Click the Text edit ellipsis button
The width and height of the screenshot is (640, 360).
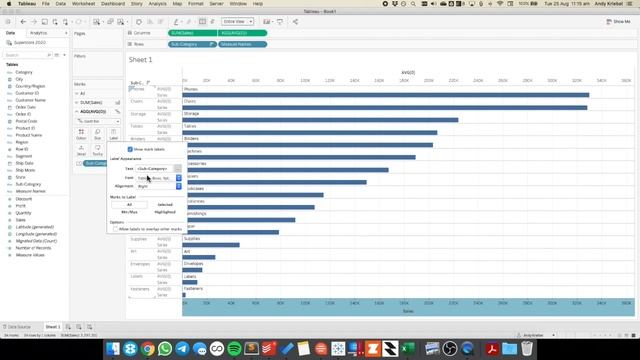coord(178,169)
